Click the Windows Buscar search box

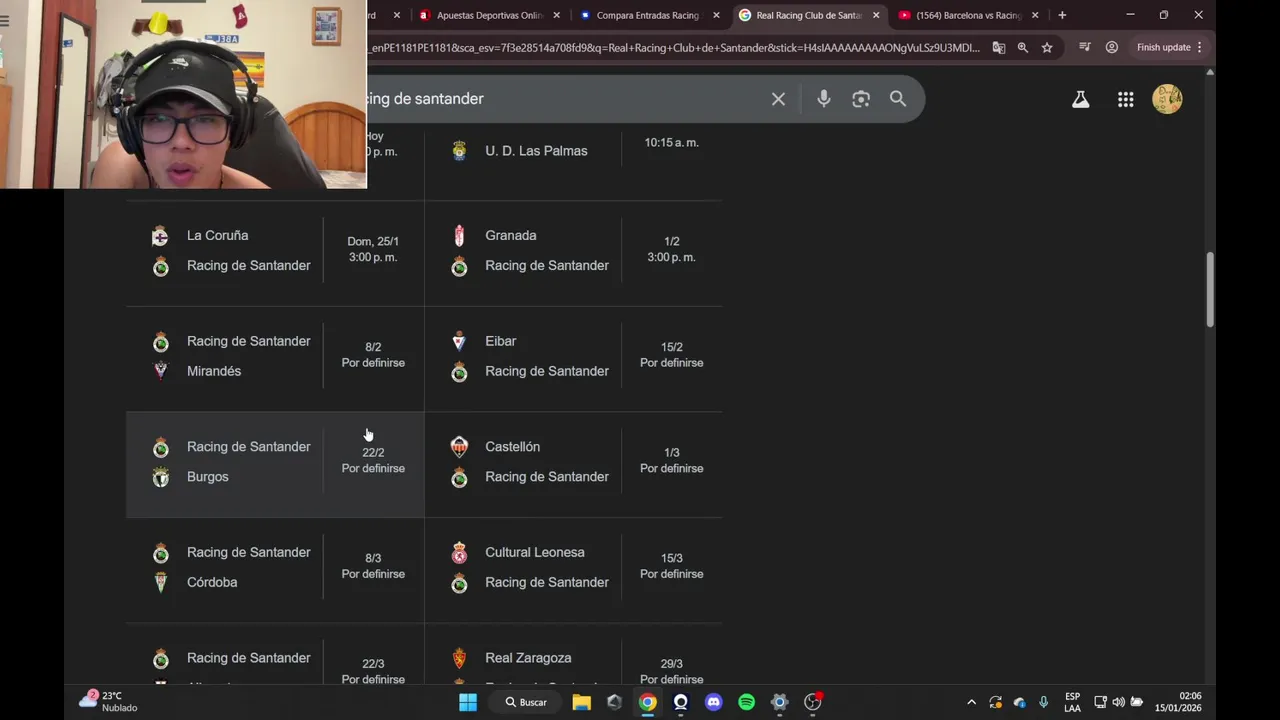526,702
